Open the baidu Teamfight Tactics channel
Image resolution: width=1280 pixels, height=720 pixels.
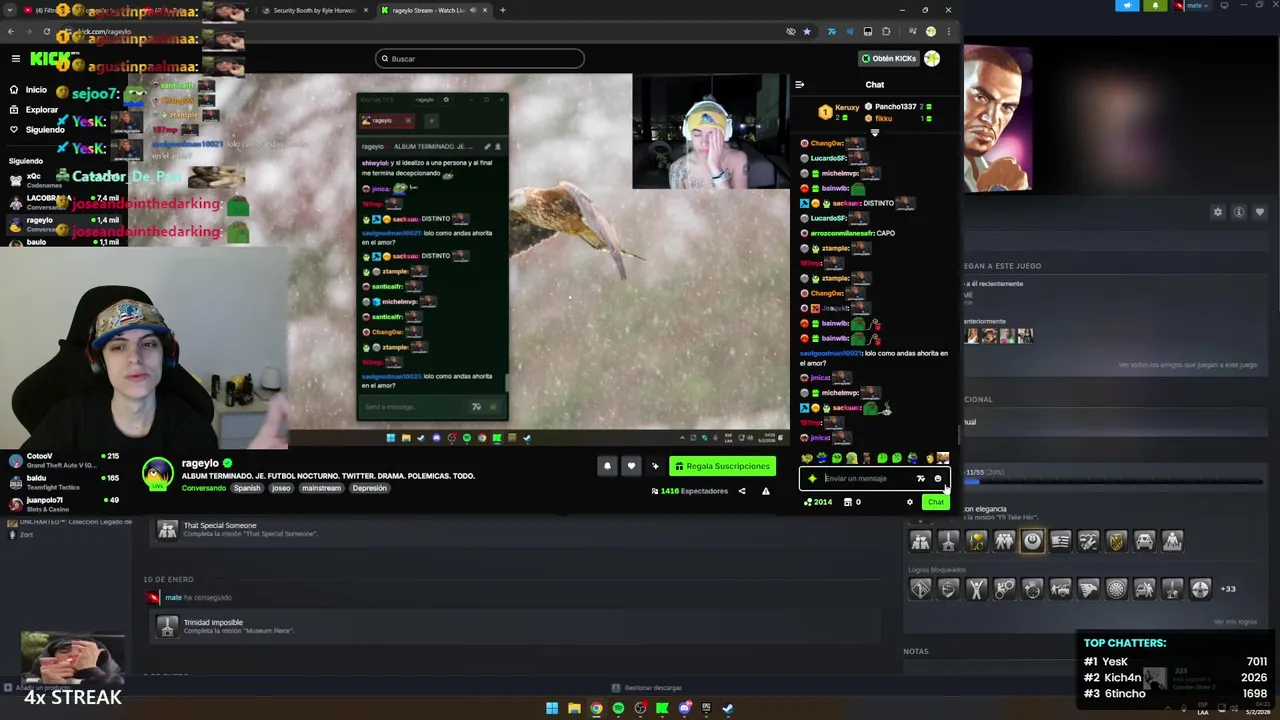[x=62, y=482]
